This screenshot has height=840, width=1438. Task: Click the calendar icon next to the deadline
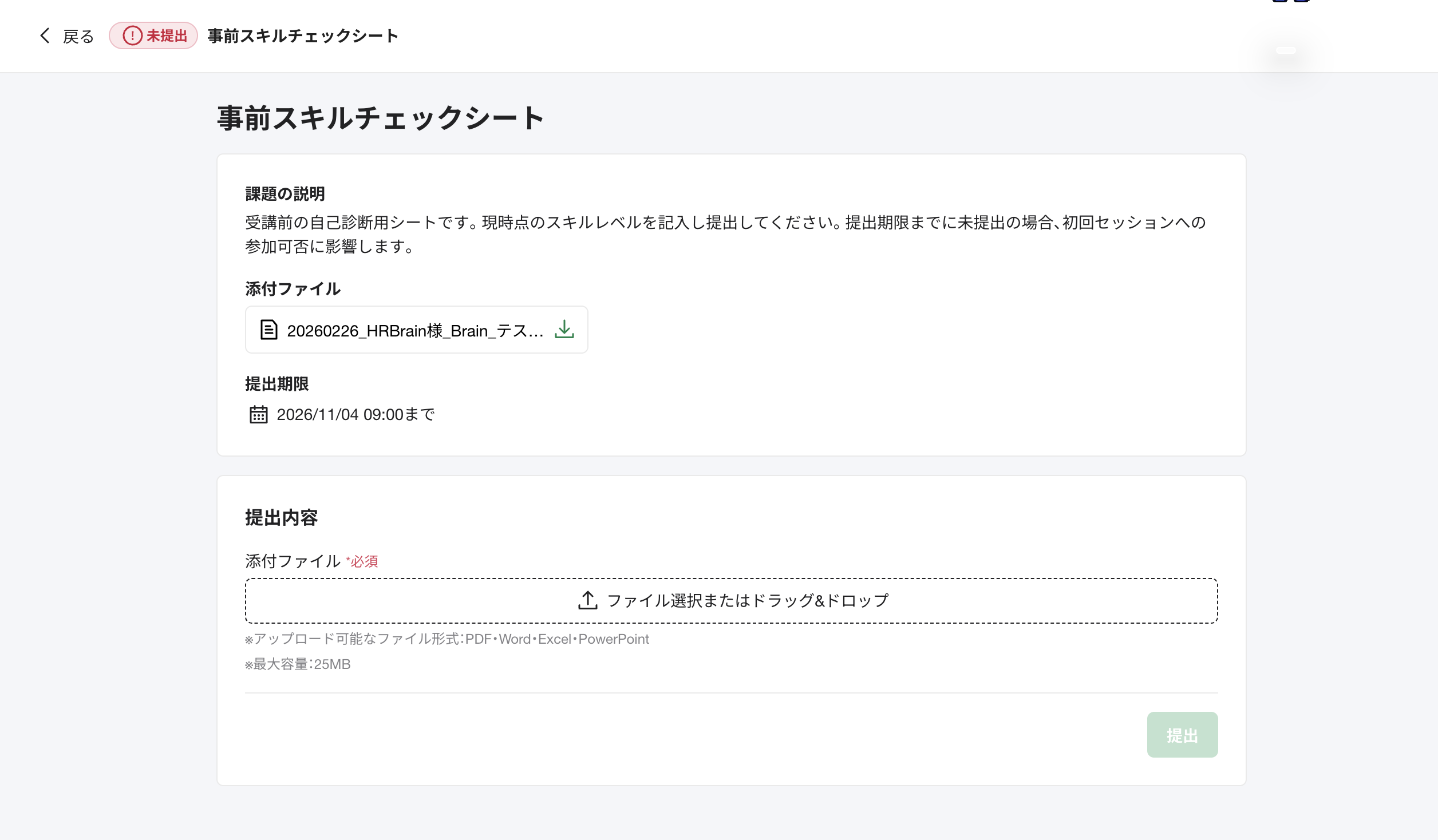click(x=258, y=414)
